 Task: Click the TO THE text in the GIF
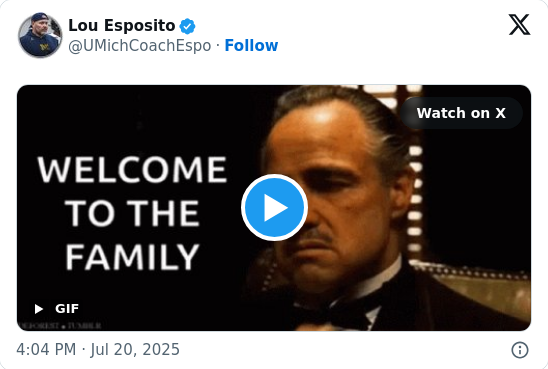tap(132, 213)
